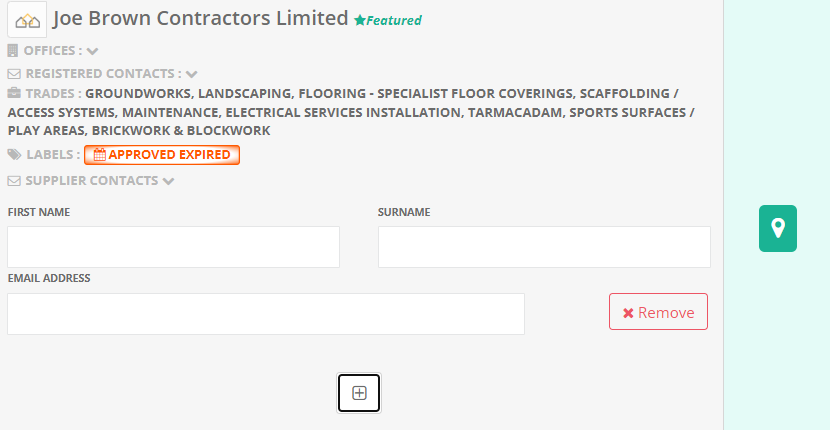The height and width of the screenshot is (430, 830).
Task: Open Joe Brown Contractors Limited company name
Action: (200, 19)
